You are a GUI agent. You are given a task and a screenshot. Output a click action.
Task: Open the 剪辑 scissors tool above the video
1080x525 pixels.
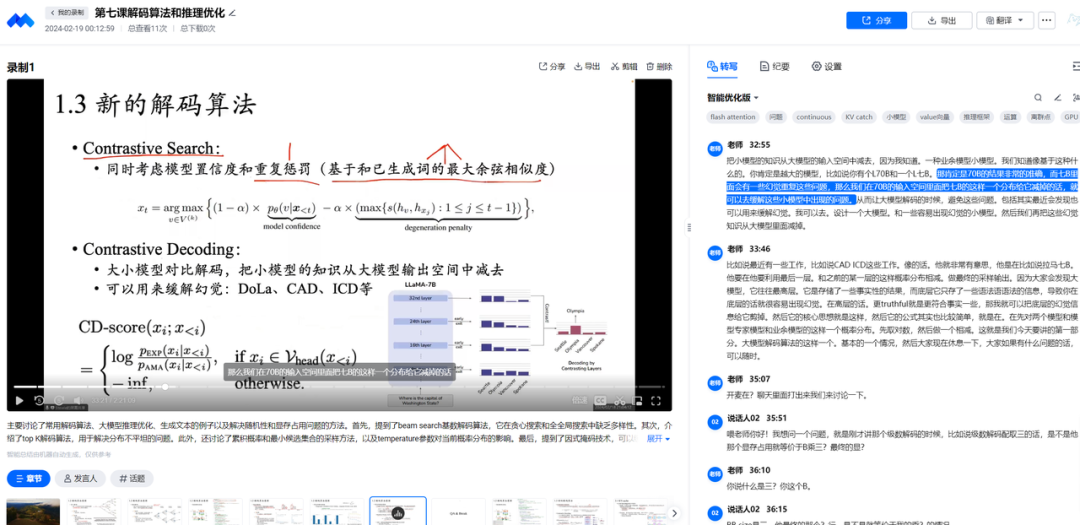tap(624, 67)
